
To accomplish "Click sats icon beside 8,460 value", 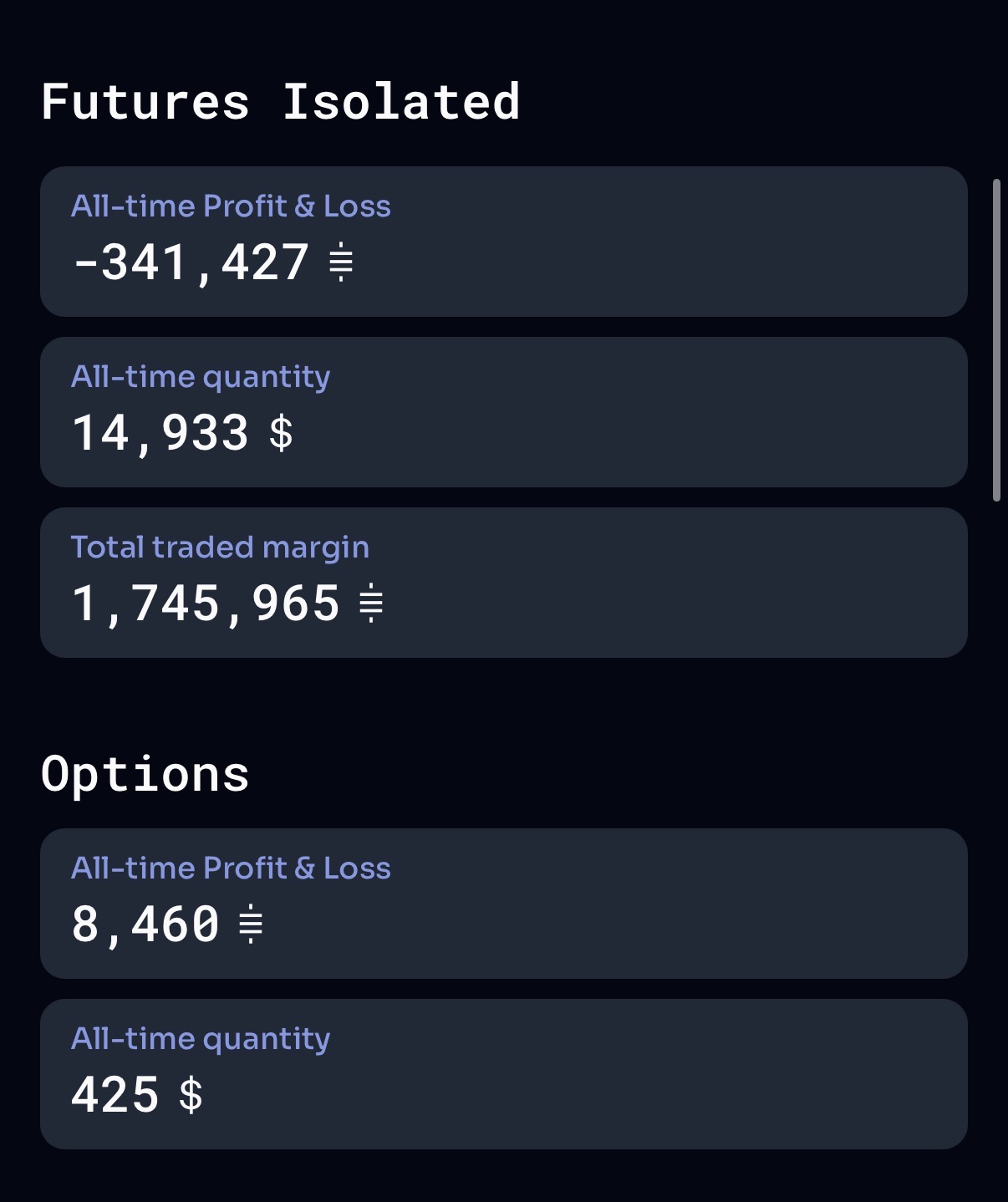I will [x=251, y=924].
